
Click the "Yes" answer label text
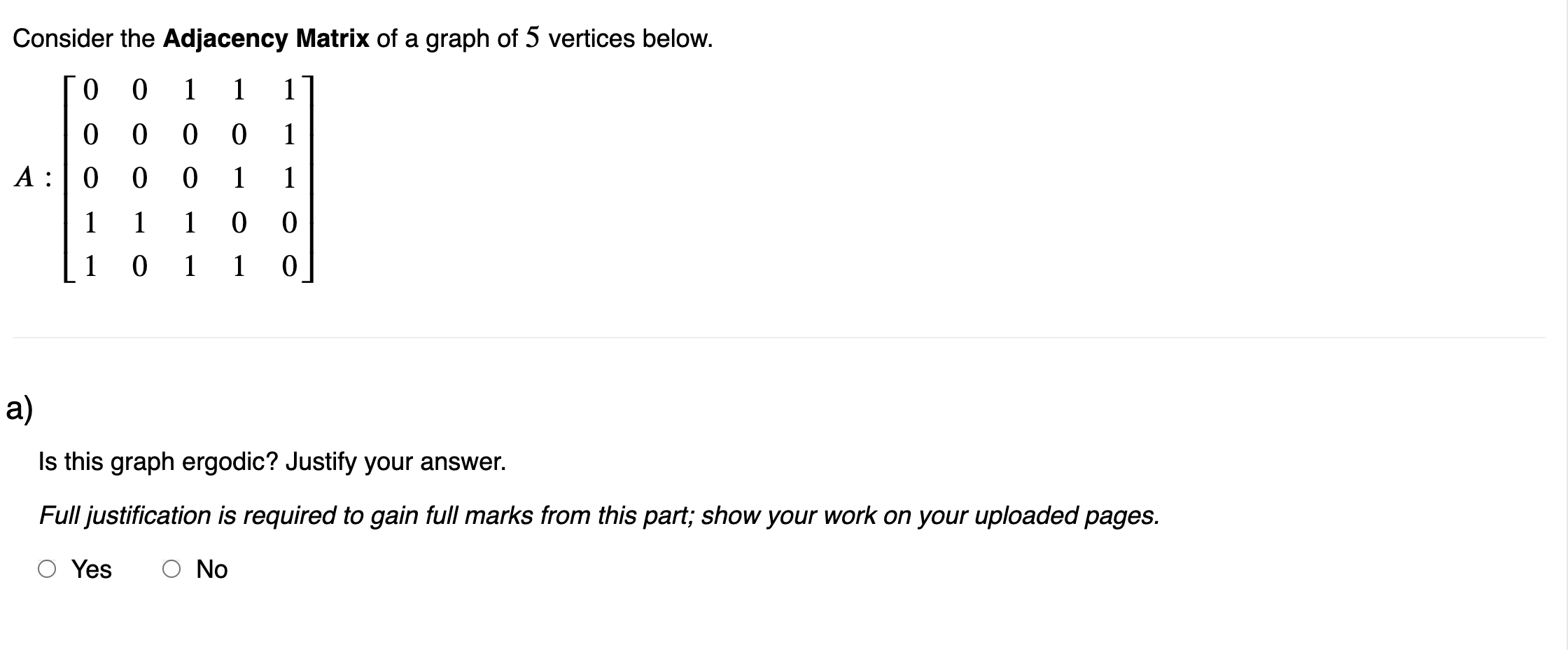(x=92, y=569)
